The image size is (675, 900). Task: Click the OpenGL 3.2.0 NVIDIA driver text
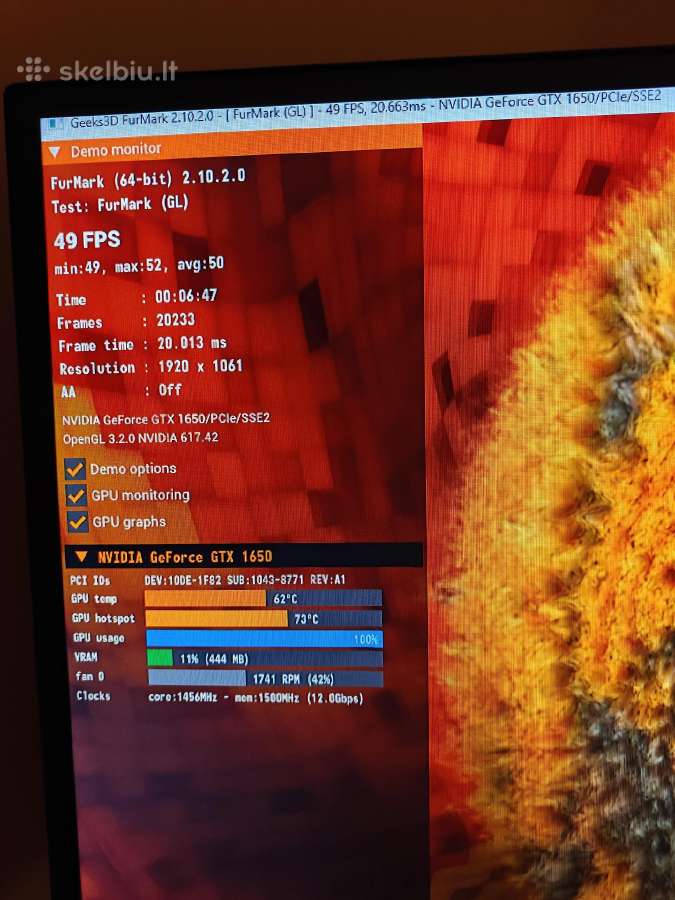[141, 437]
